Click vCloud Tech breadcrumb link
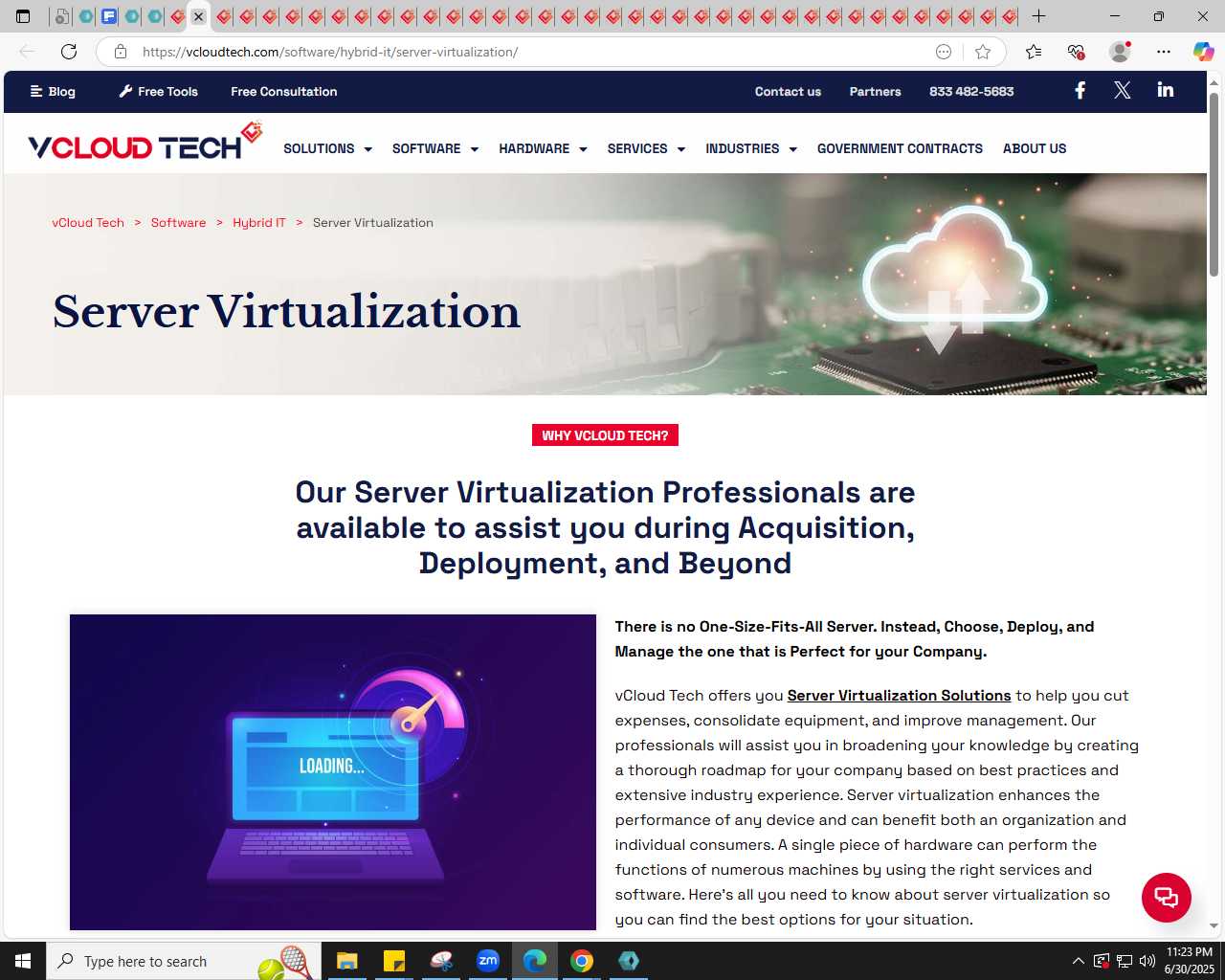Image resolution: width=1225 pixels, height=980 pixels. coord(88,222)
